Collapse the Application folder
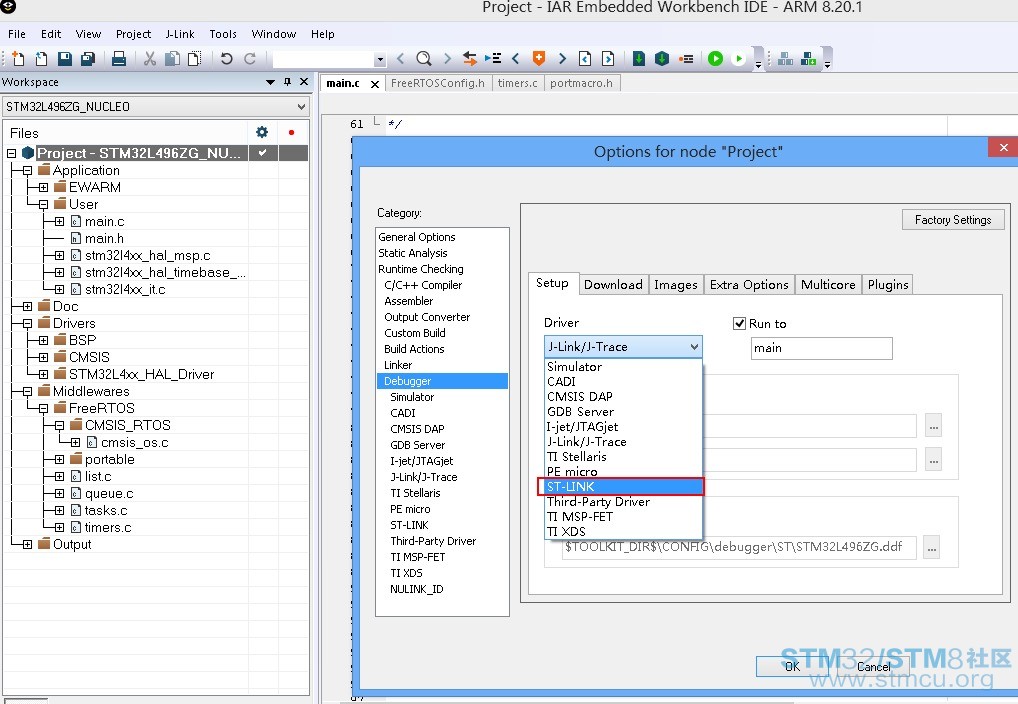The height and width of the screenshot is (704, 1018). pyautogui.click(x=27, y=171)
